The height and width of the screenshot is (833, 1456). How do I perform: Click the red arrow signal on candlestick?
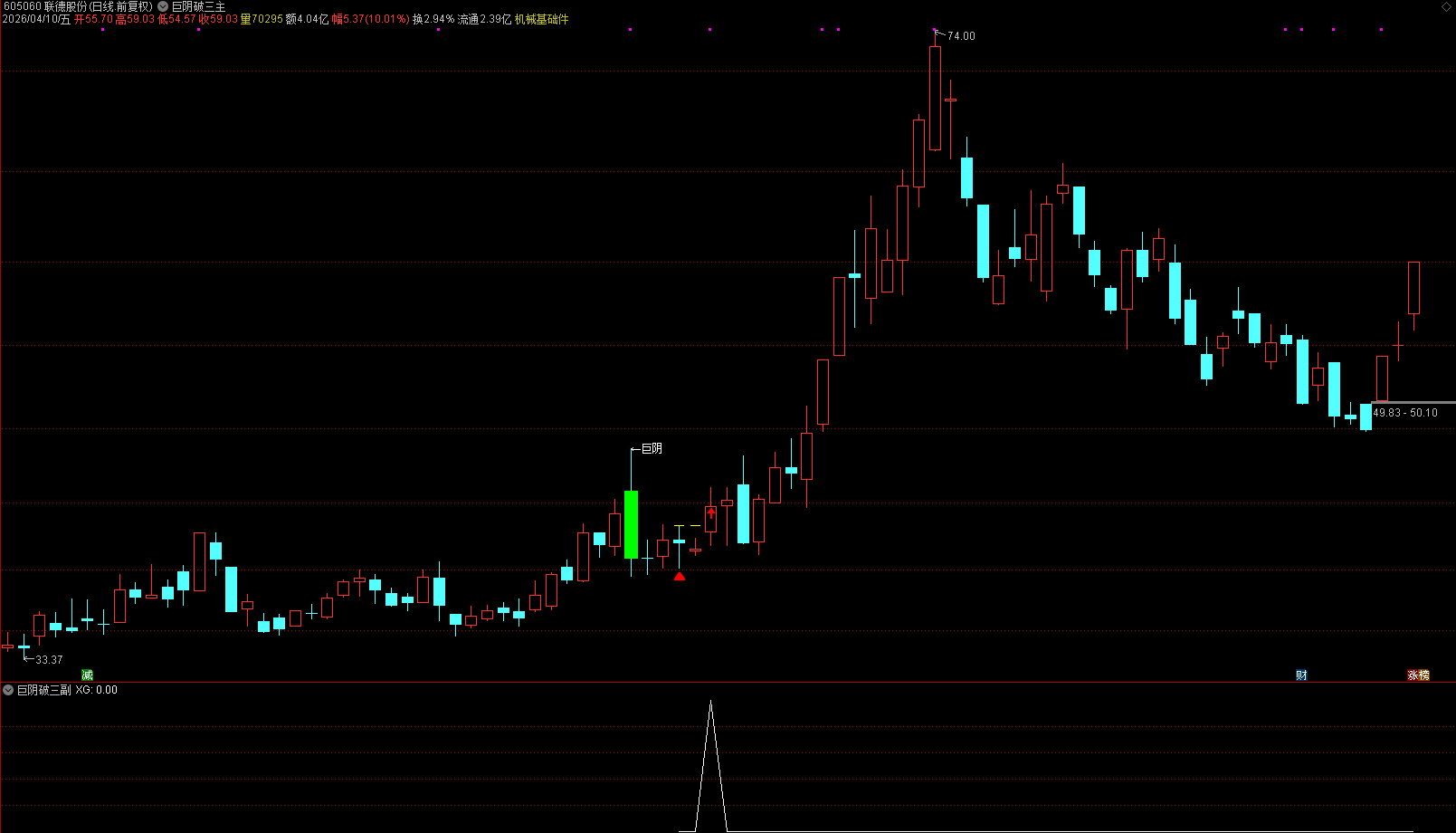711,513
